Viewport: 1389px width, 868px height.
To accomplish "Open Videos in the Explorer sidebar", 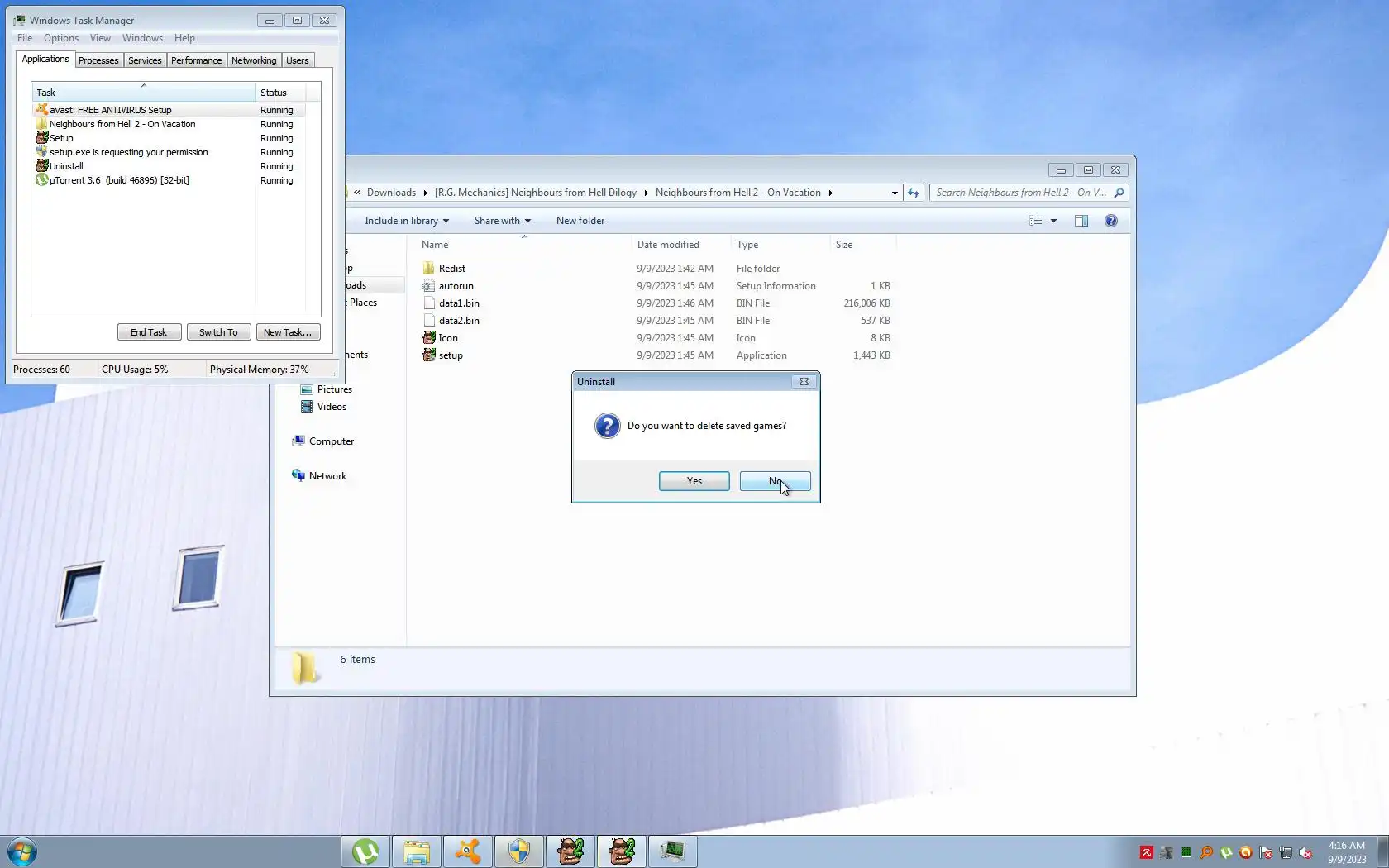I will click(323, 407).
